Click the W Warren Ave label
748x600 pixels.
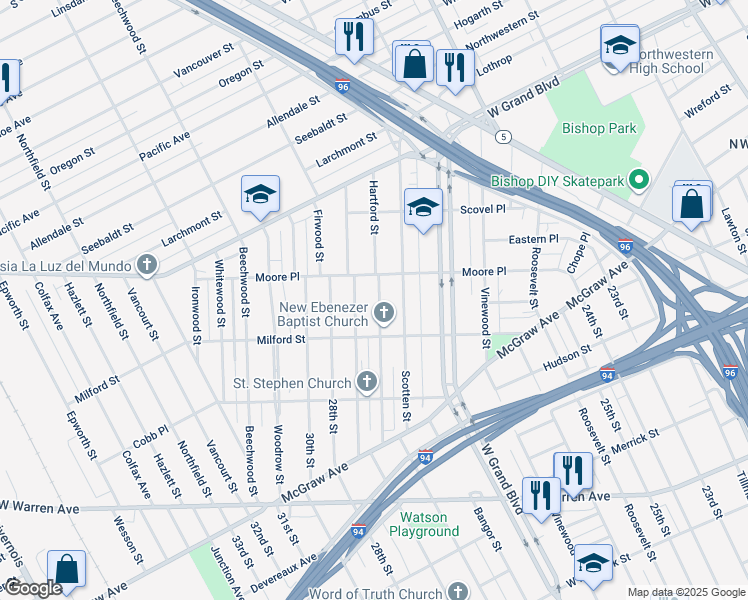tap(39, 507)
